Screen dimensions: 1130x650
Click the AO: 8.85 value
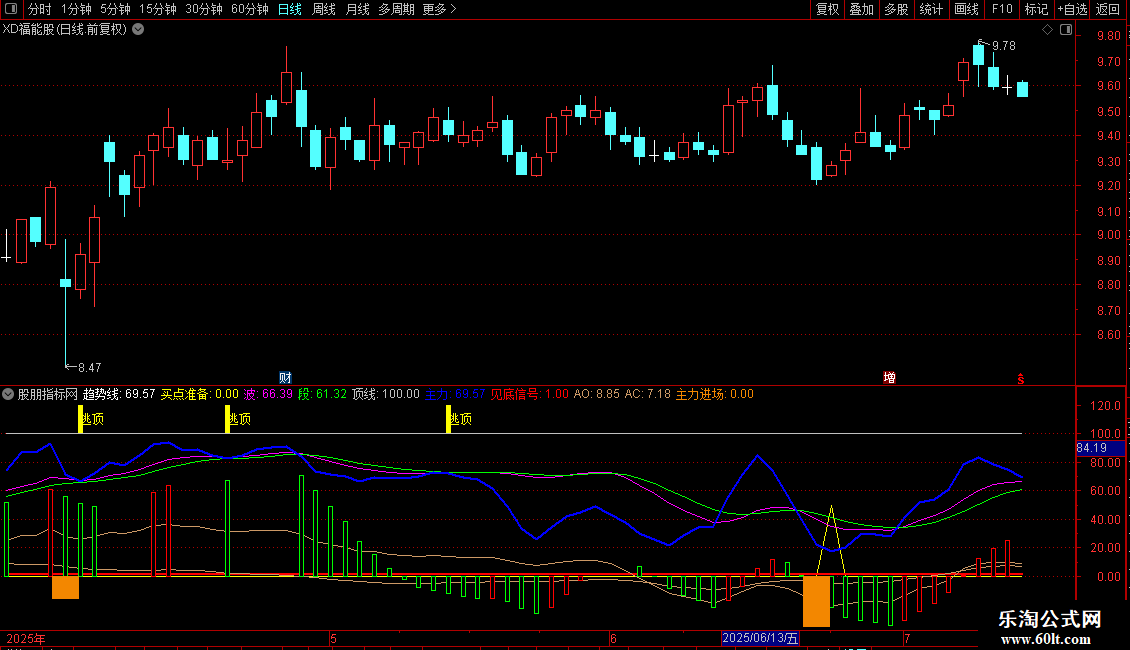(x=597, y=394)
